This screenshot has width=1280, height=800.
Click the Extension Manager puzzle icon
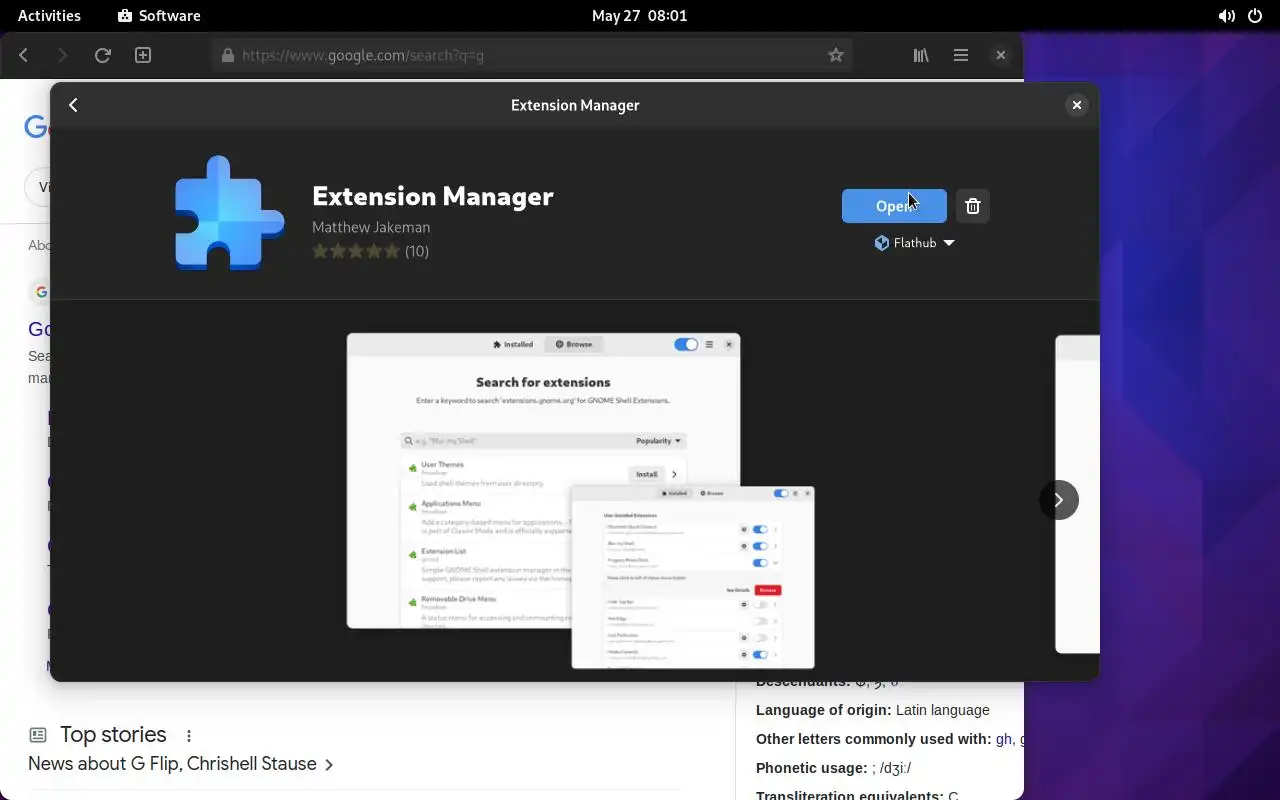[x=229, y=213]
